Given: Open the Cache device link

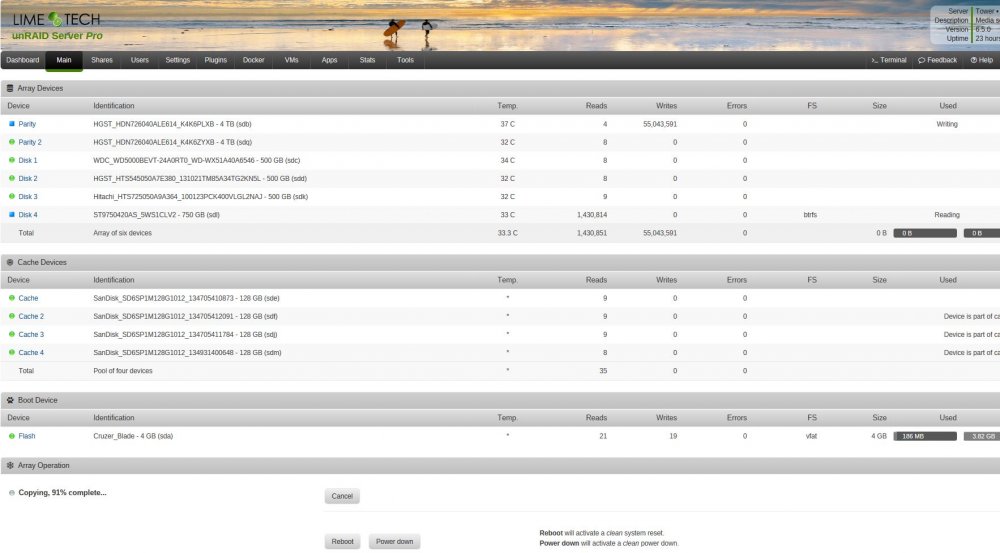Looking at the screenshot, I should (28, 298).
